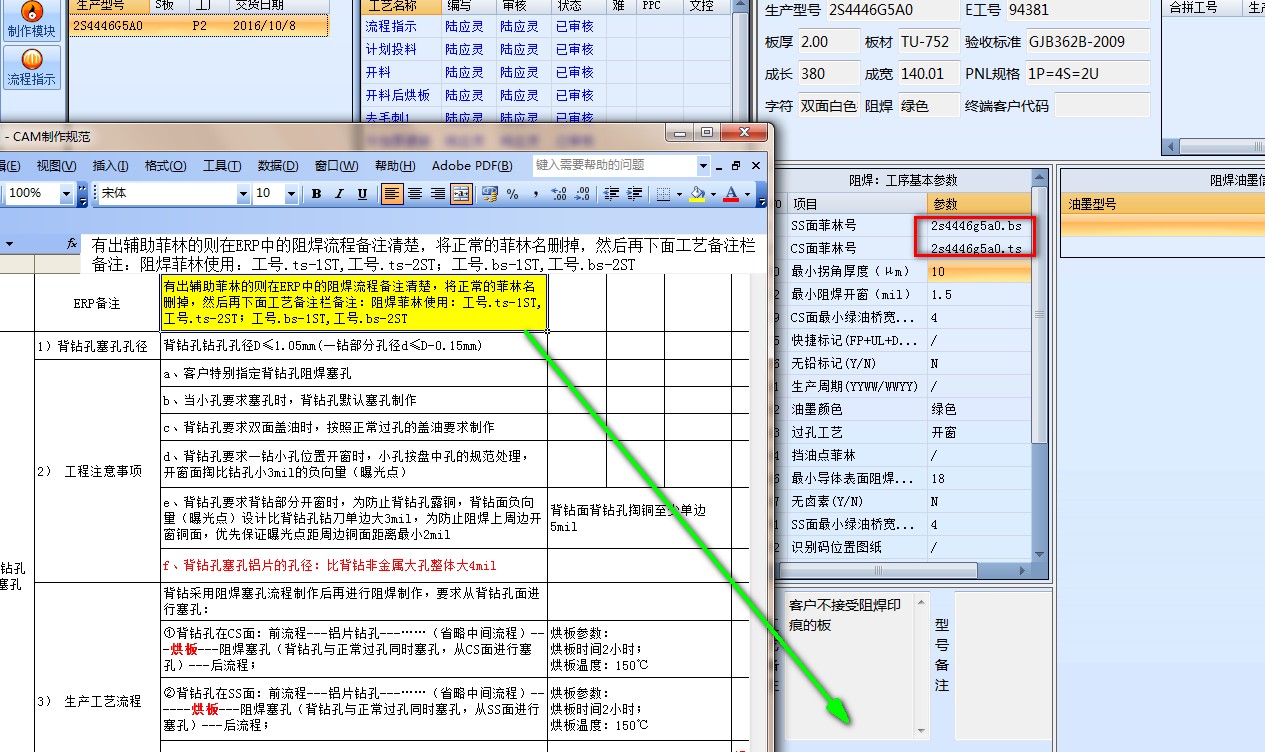Open 流程指示 sidebar icon
Viewport: 1265px width, 752px height.
pos(32,67)
